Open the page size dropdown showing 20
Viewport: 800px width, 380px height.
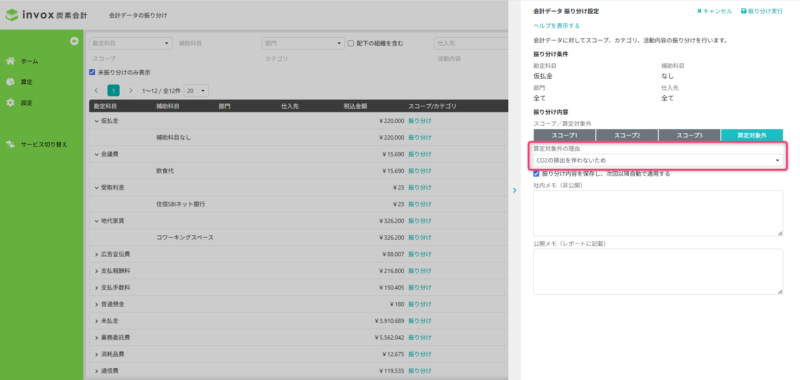[x=196, y=91]
